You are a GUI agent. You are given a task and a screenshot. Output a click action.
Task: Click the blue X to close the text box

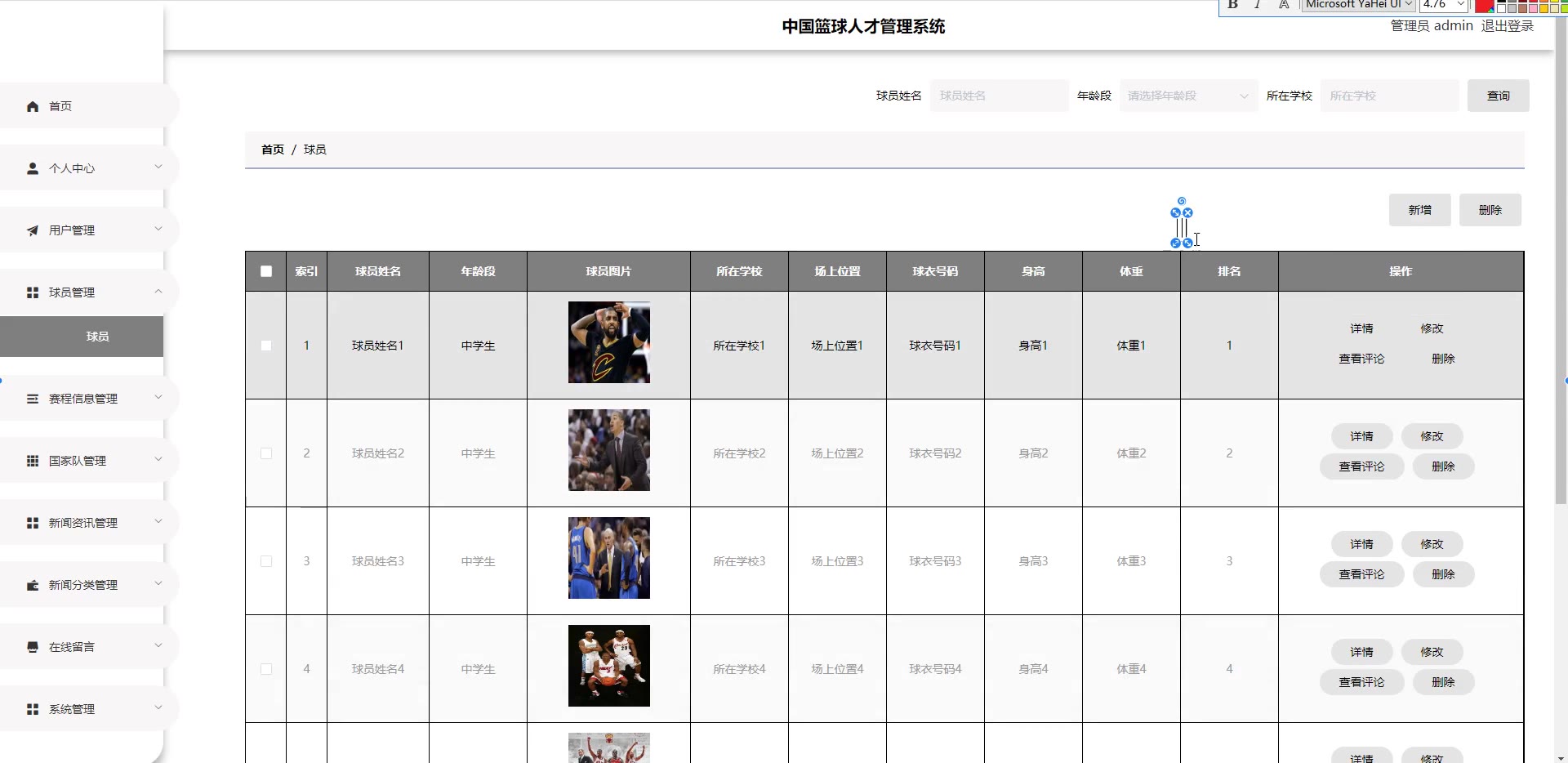click(x=1187, y=212)
